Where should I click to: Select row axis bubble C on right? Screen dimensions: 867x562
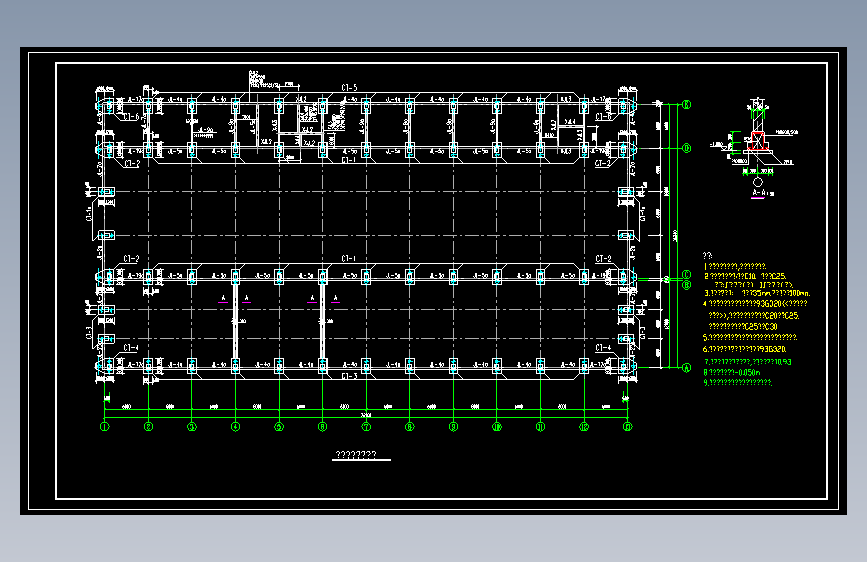(687, 275)
